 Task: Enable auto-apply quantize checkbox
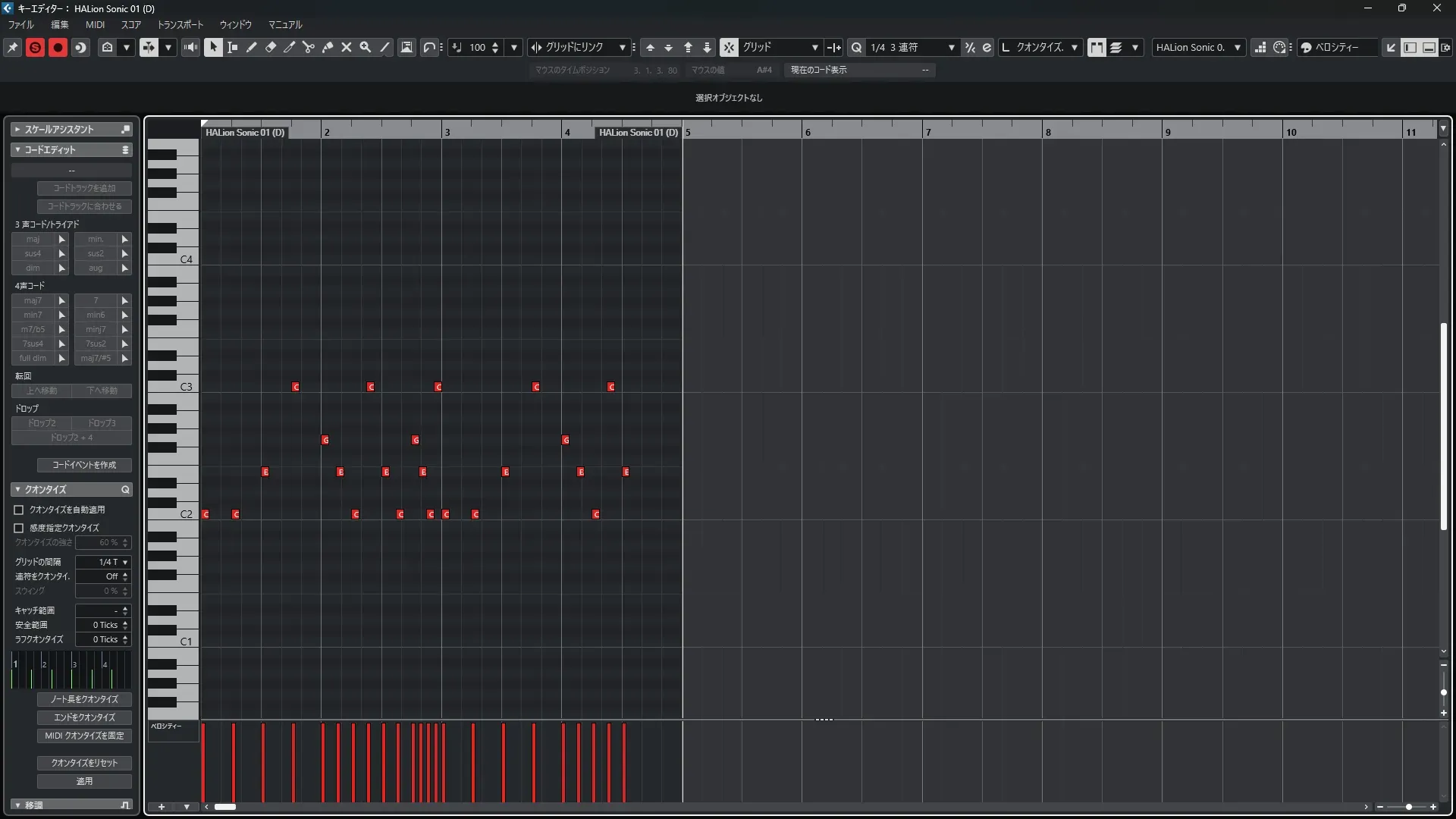19,510
